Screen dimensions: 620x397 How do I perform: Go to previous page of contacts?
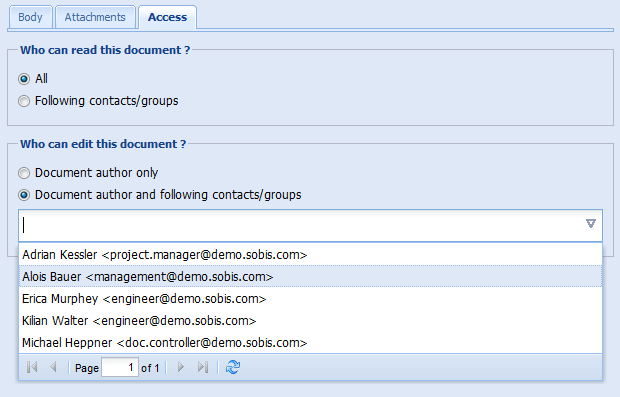tap(53, 367)
